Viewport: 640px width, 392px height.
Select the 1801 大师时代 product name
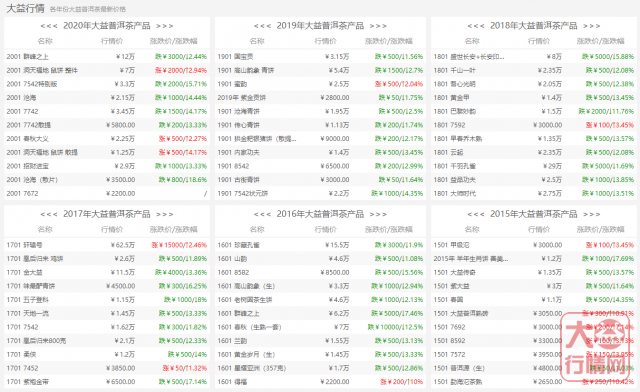pos(454,194)
